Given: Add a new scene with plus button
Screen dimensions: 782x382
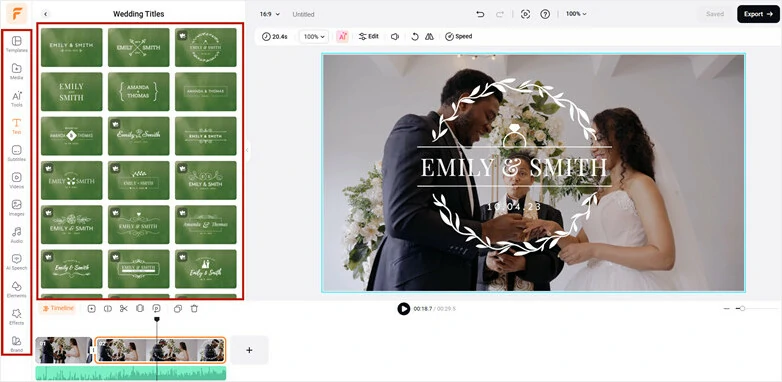Looking at the screenshot, I should (x=249, y=350).
